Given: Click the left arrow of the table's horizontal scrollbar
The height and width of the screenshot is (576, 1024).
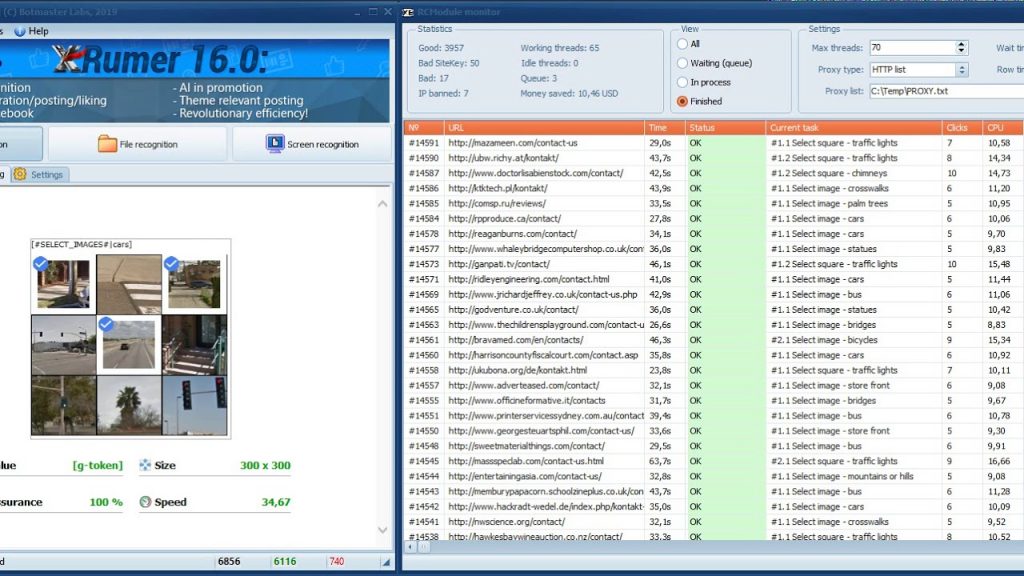Looking at the screenshot, I should tap(410, 547).
